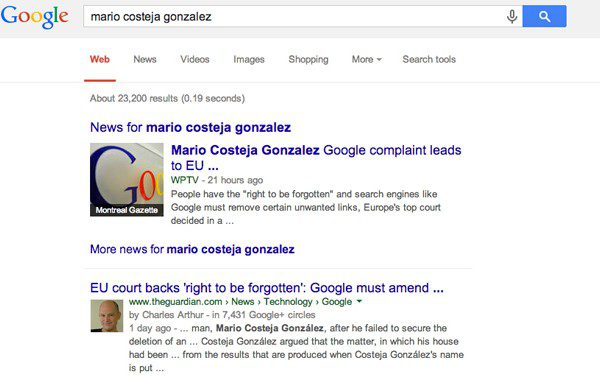Select the Images tab

(249, 59)
